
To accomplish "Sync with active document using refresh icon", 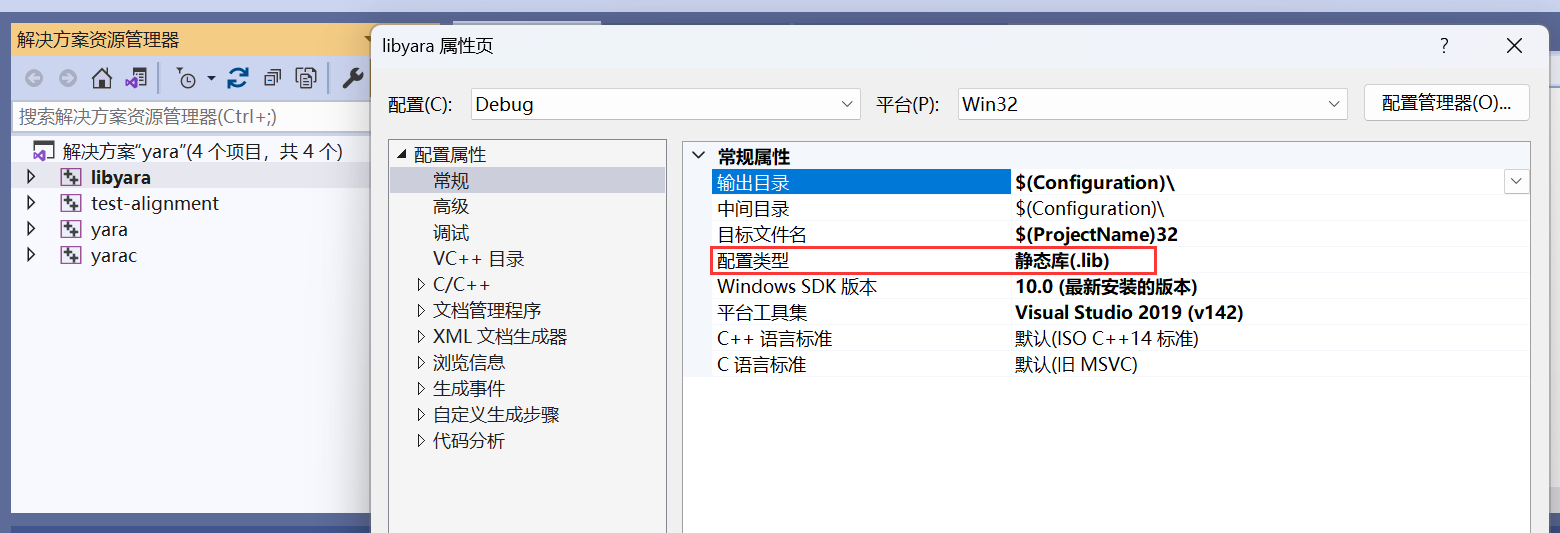I will tap(238, 78).
